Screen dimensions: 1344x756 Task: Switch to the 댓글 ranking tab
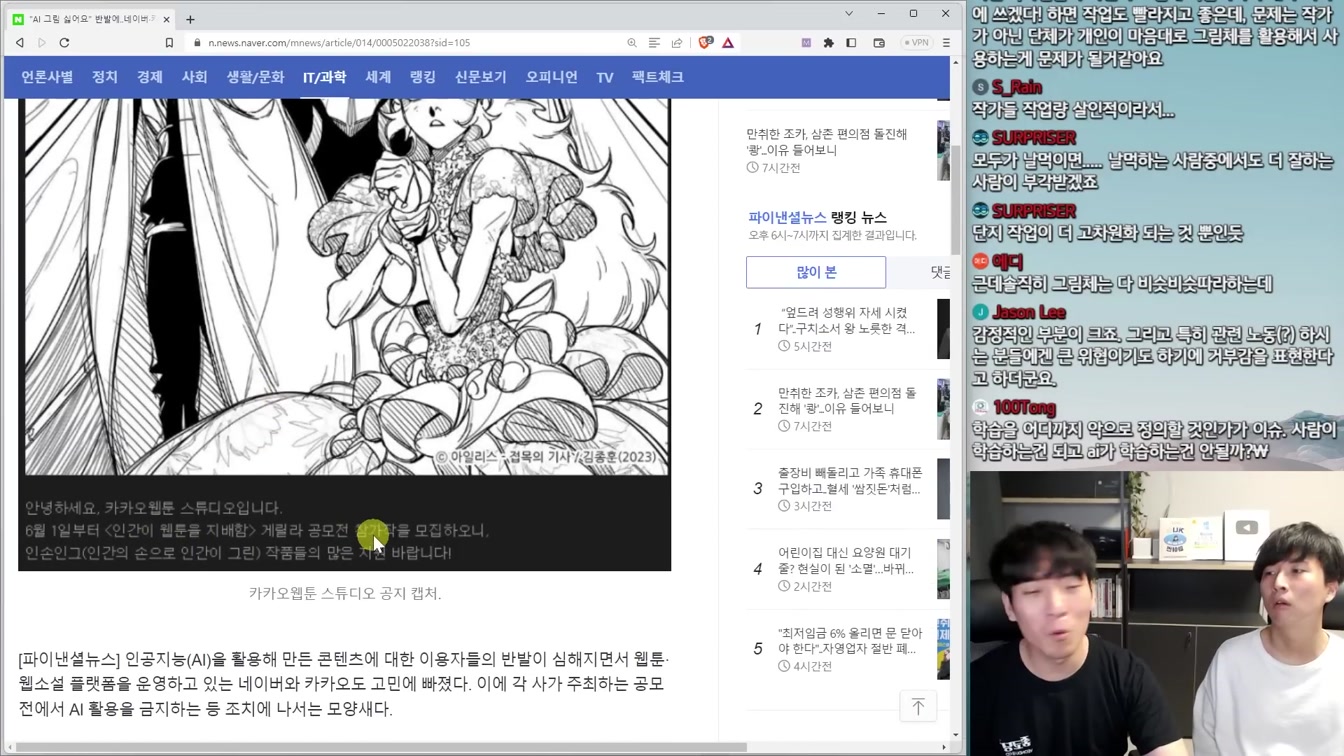(940, 272)
